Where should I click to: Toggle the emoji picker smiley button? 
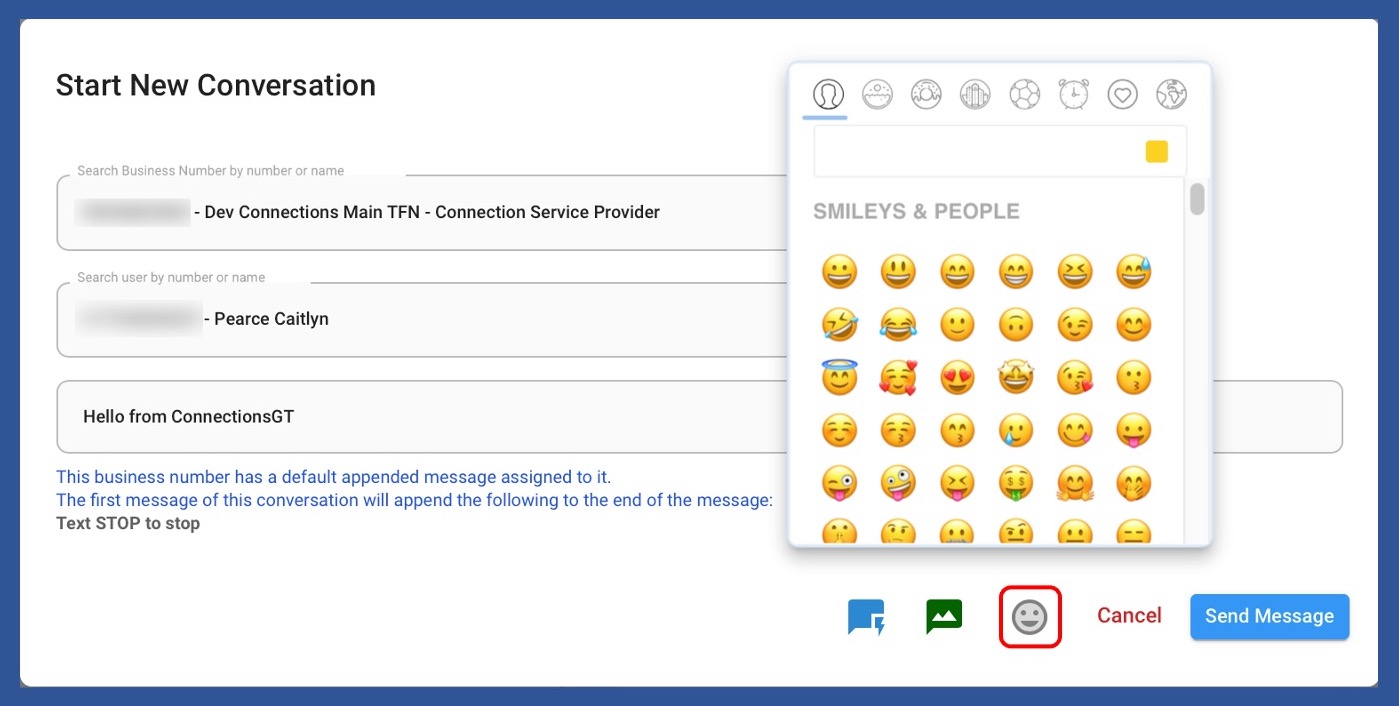[1029, 617]
